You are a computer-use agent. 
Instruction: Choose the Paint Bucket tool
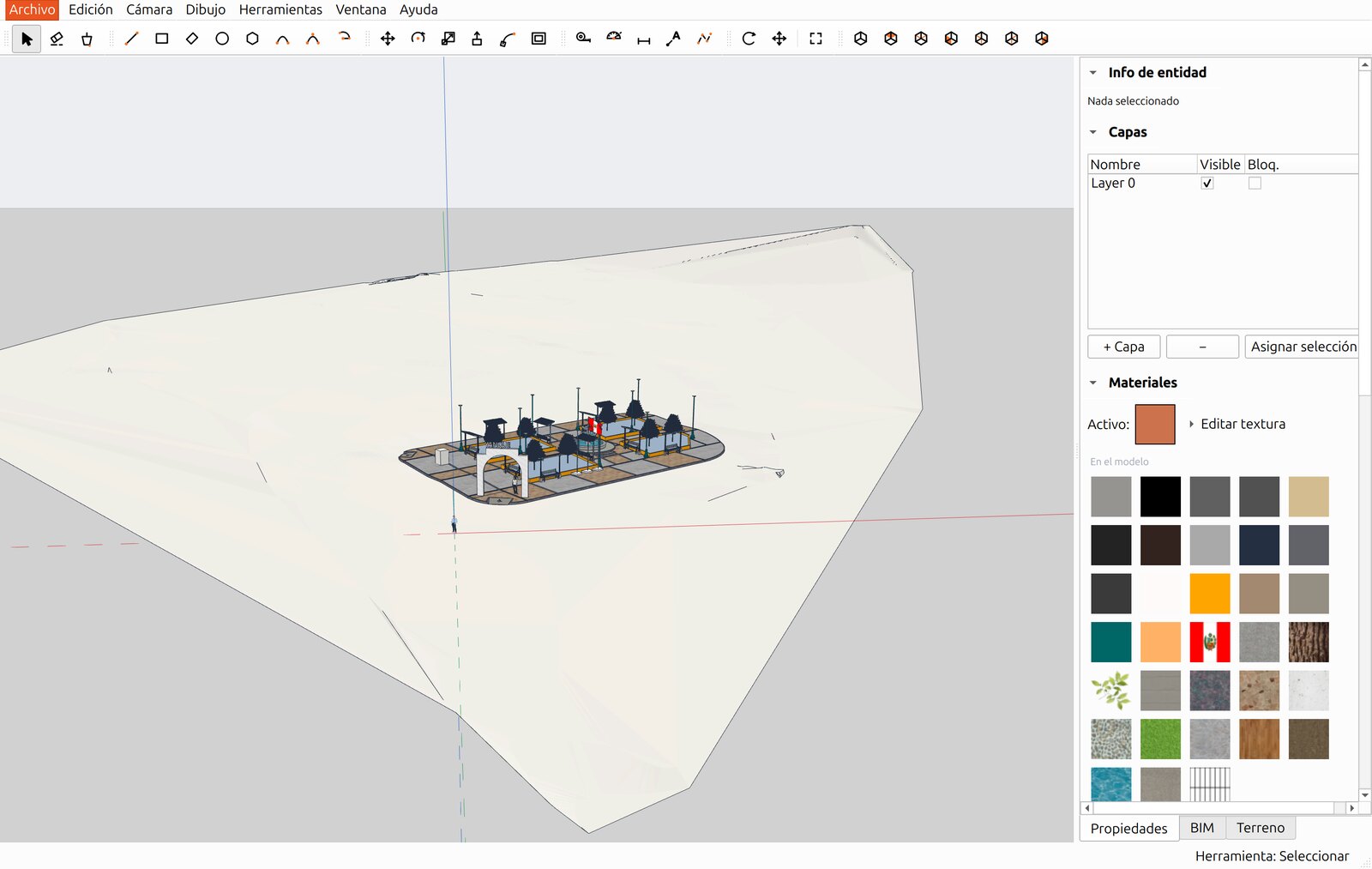click(87, 39)
